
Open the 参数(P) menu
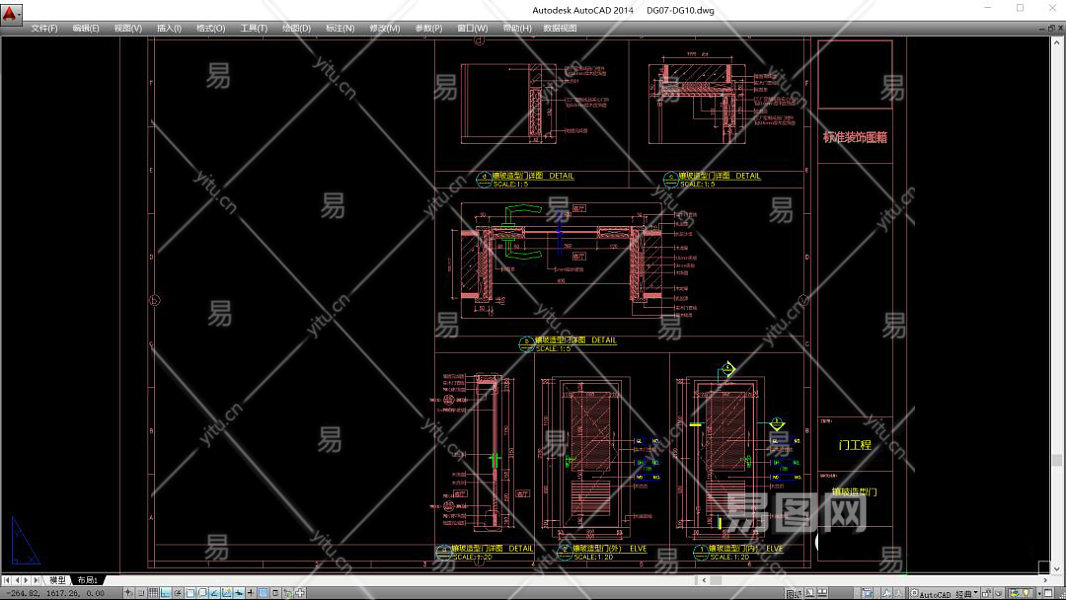[x=428, y=28]
